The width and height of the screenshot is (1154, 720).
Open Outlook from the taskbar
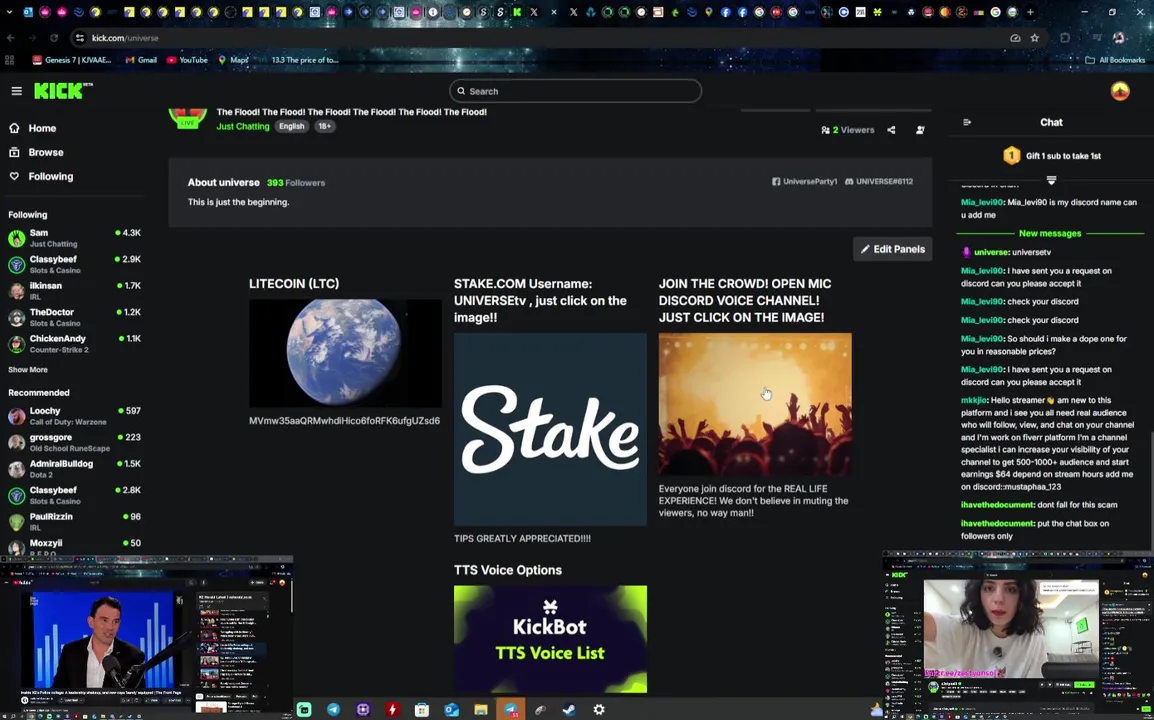(451, 710)
